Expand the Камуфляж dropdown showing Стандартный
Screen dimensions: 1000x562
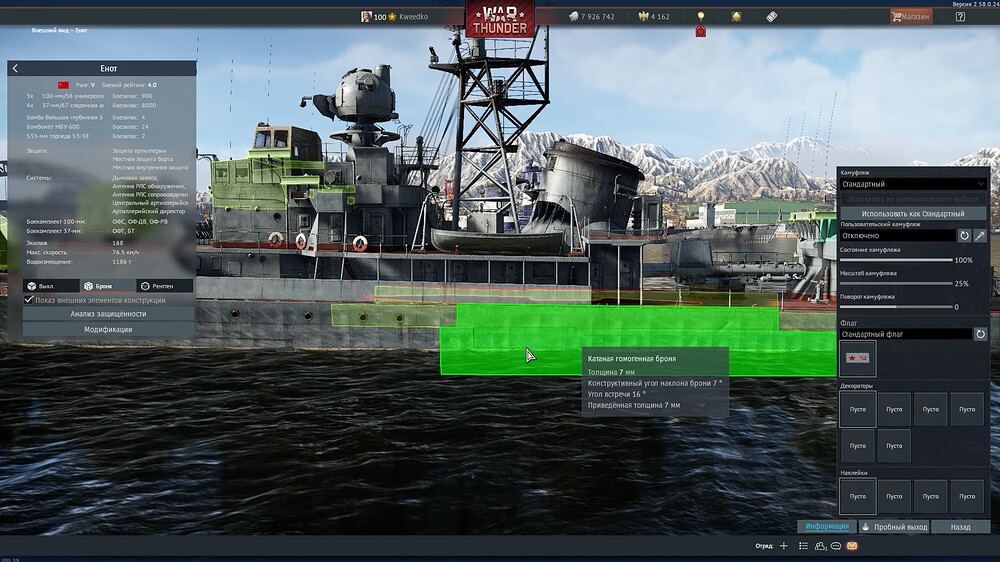point(913,184)
